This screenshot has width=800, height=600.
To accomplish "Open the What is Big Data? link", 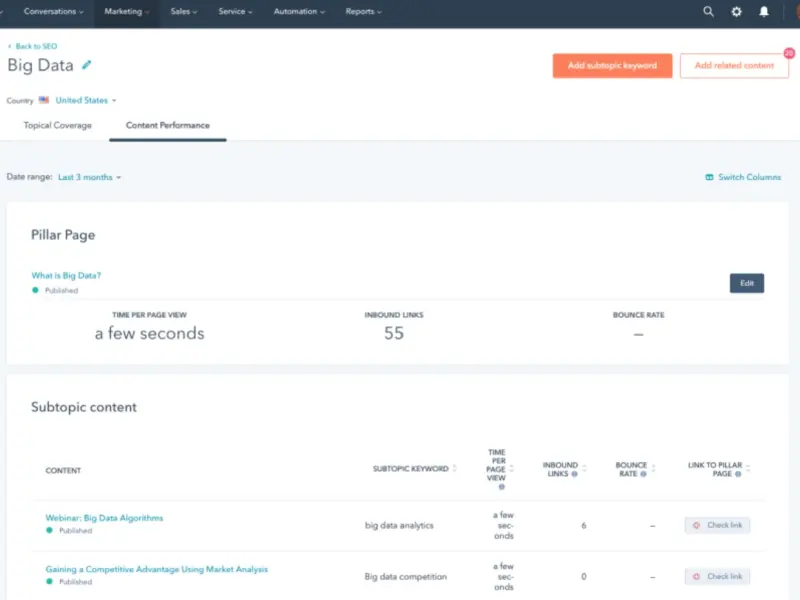I will [66, 275].
